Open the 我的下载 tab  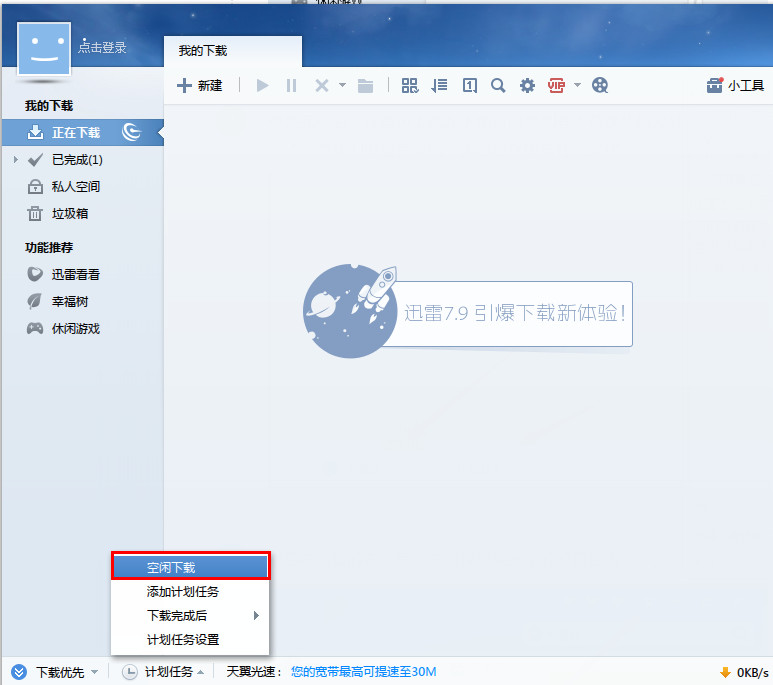pos(233,51)
